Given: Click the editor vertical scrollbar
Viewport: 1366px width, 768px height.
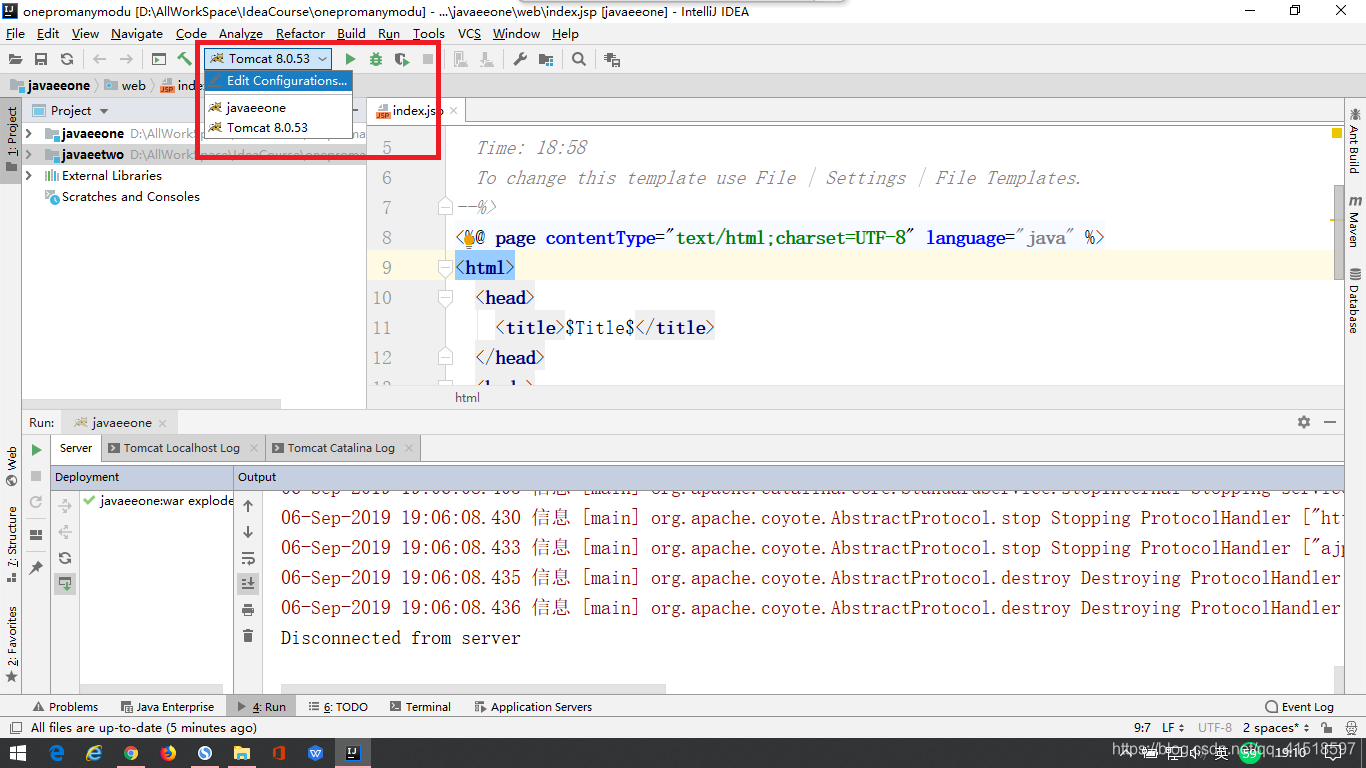Looking at the screenshot, I should click(x=1339, y=232).
